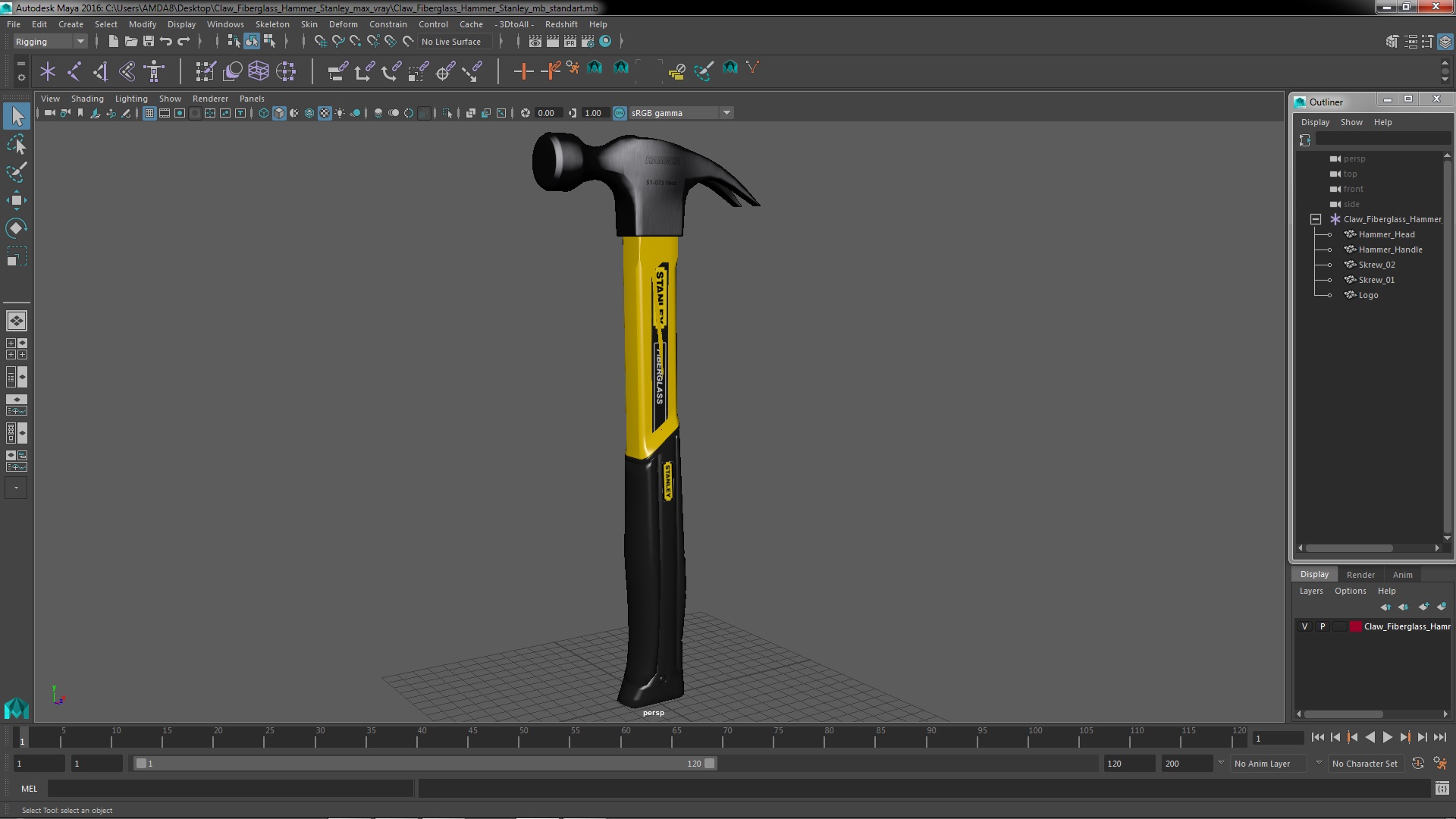Expand the shelf options arrows

pyautogui.click(x=1445, y=71)
